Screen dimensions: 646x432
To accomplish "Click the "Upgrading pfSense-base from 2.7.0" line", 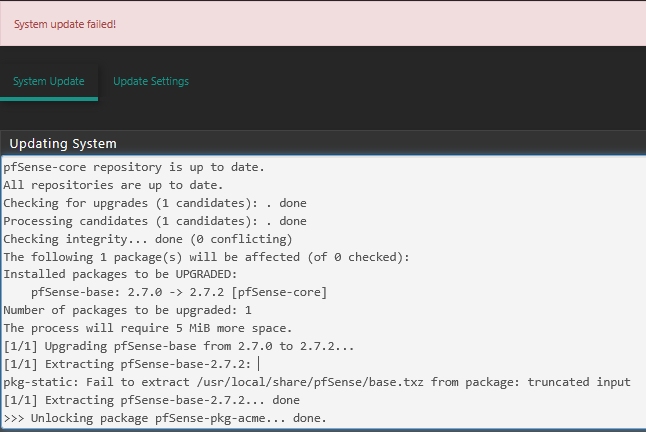I will tap(179, 346).
